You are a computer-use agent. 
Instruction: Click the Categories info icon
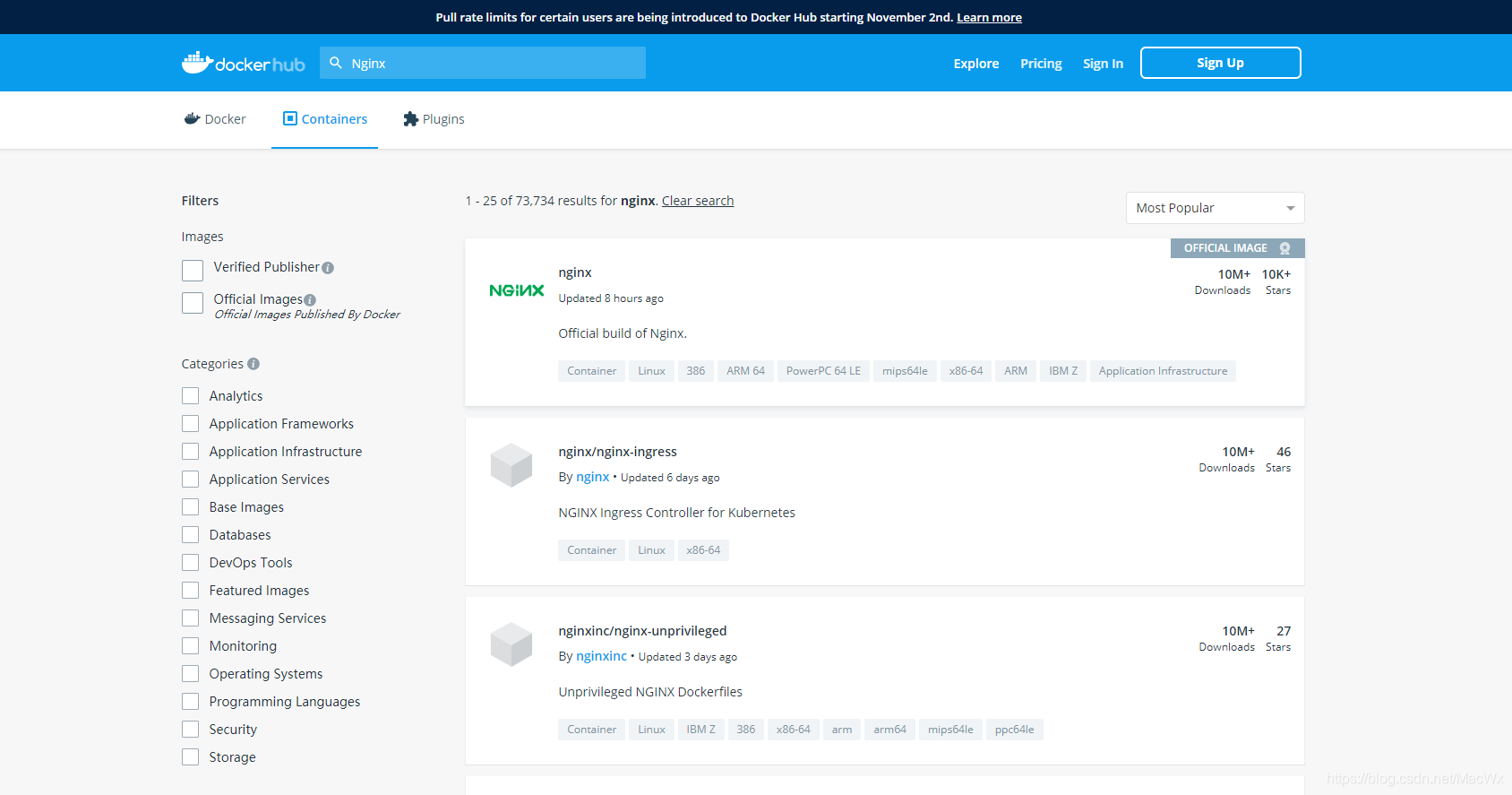(253, 364)
